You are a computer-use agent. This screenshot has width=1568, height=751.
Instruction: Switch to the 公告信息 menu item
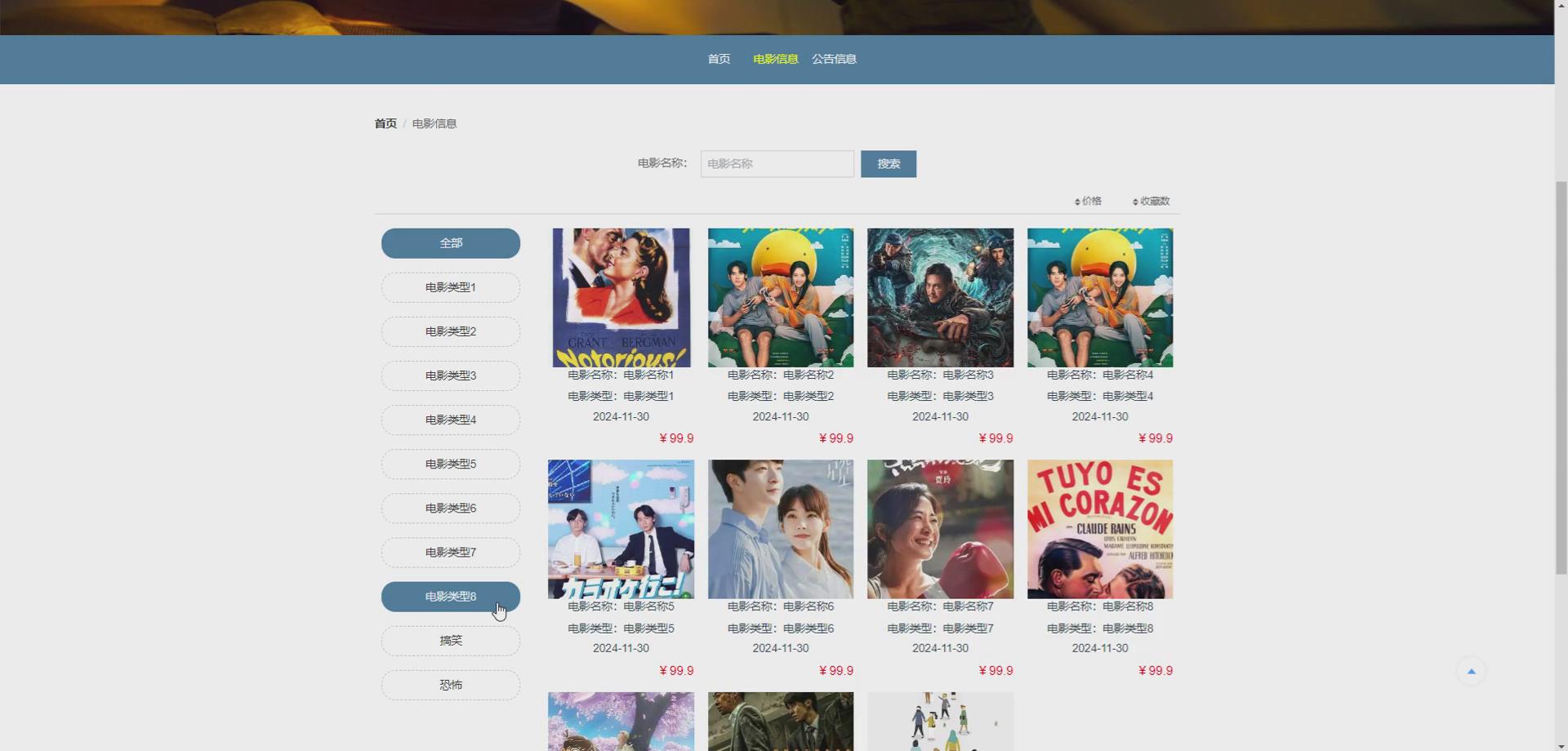coord(834,59)
